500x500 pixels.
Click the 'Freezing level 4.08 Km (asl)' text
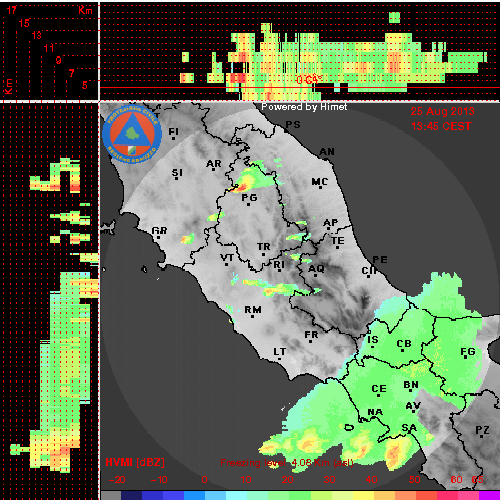click(x=287, y=463)
